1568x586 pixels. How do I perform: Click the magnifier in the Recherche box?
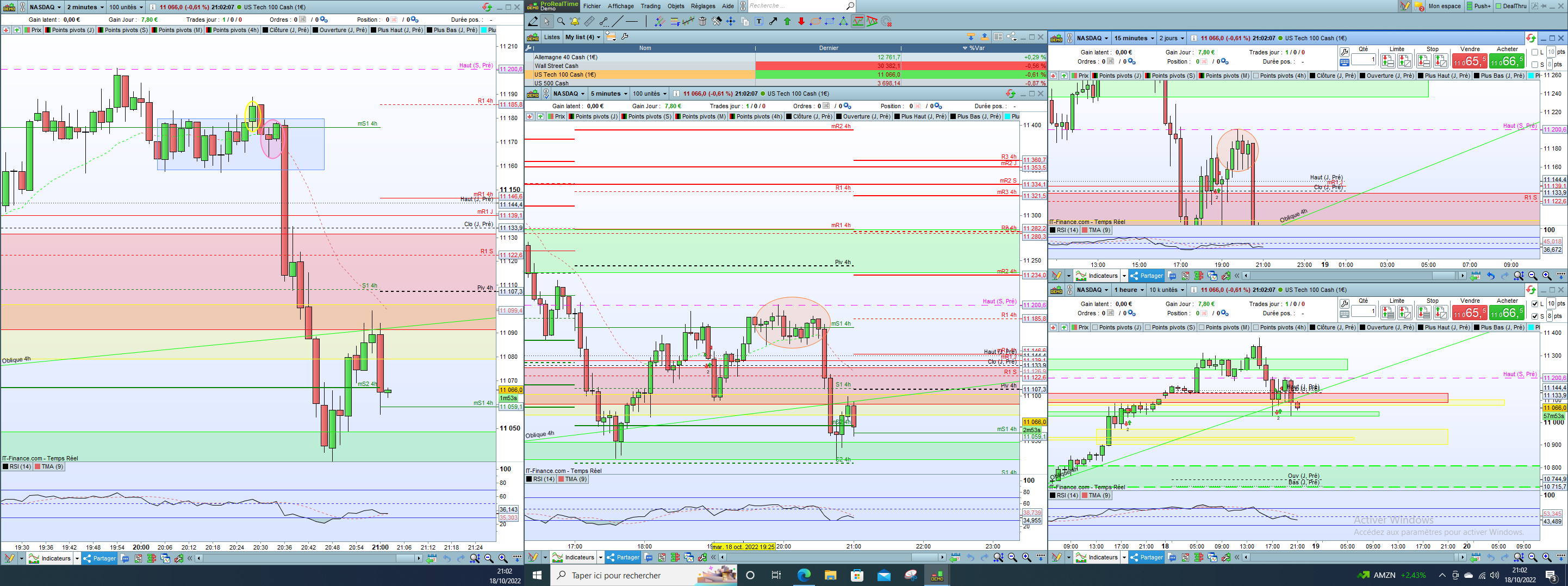point(850,6)
